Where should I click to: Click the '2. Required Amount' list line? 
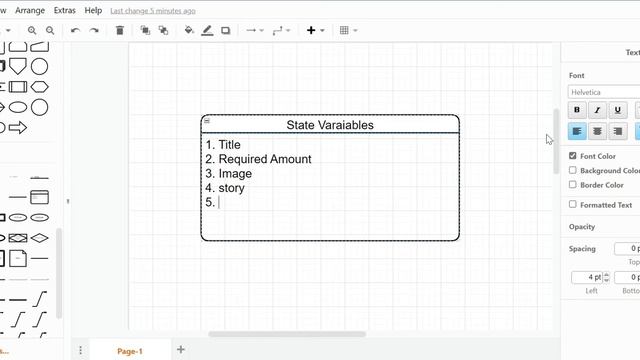258,159
